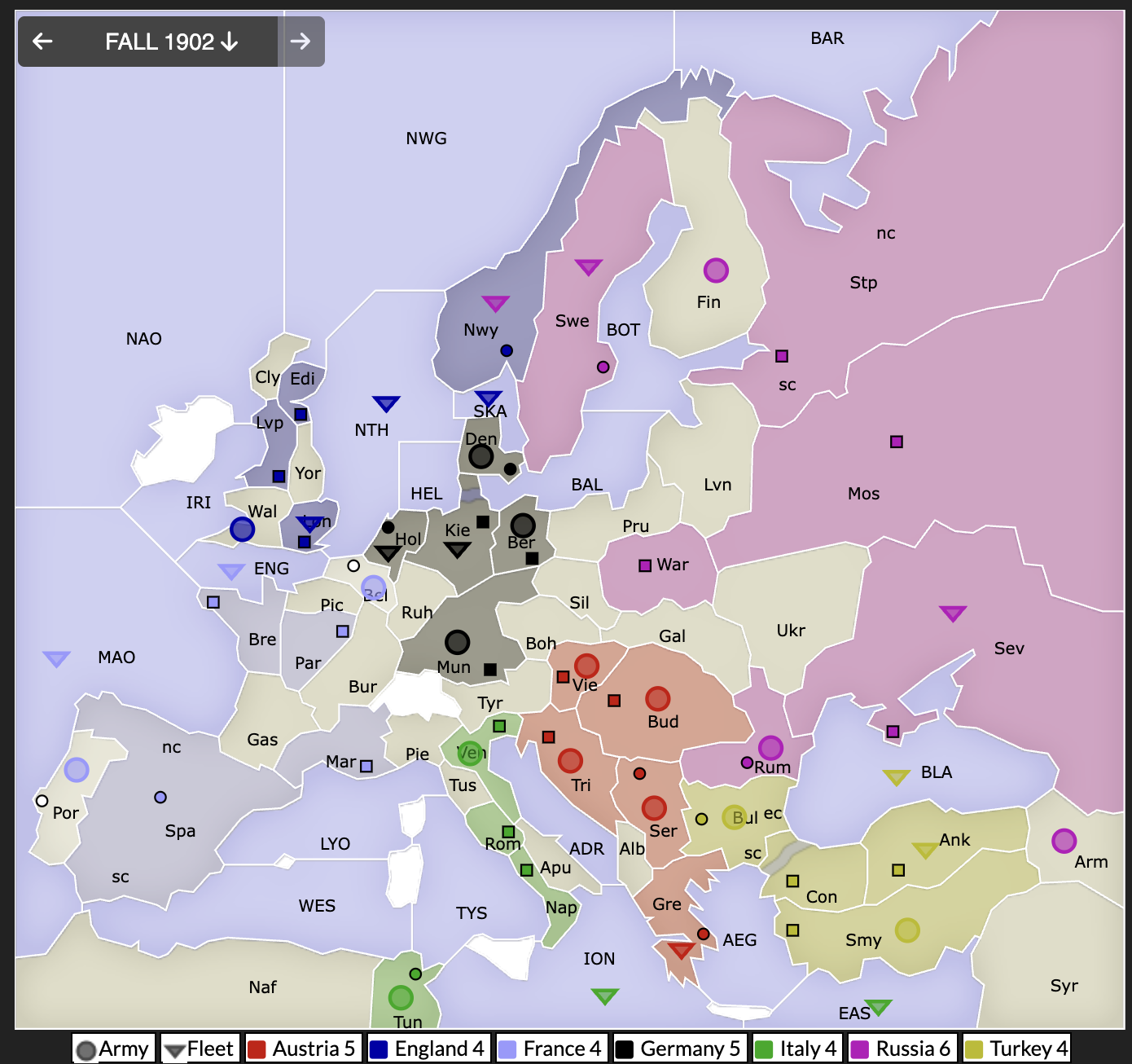
Task: Click the Moscow supply center square
Action: (x=897, y=442)
